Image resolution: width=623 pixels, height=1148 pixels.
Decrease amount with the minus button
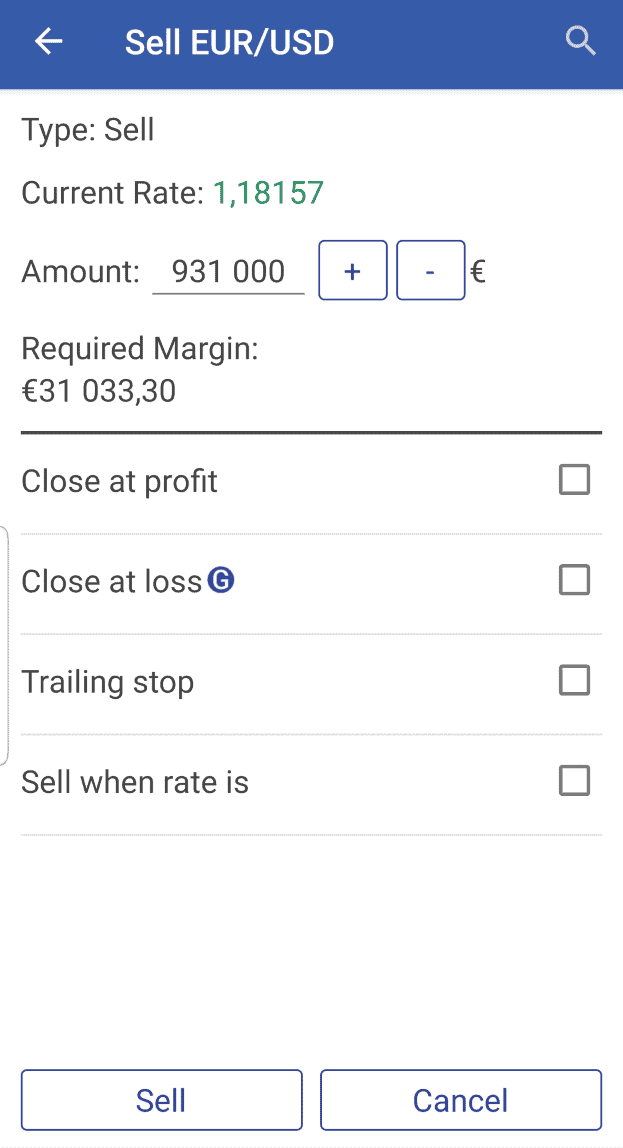pos(430,270)
